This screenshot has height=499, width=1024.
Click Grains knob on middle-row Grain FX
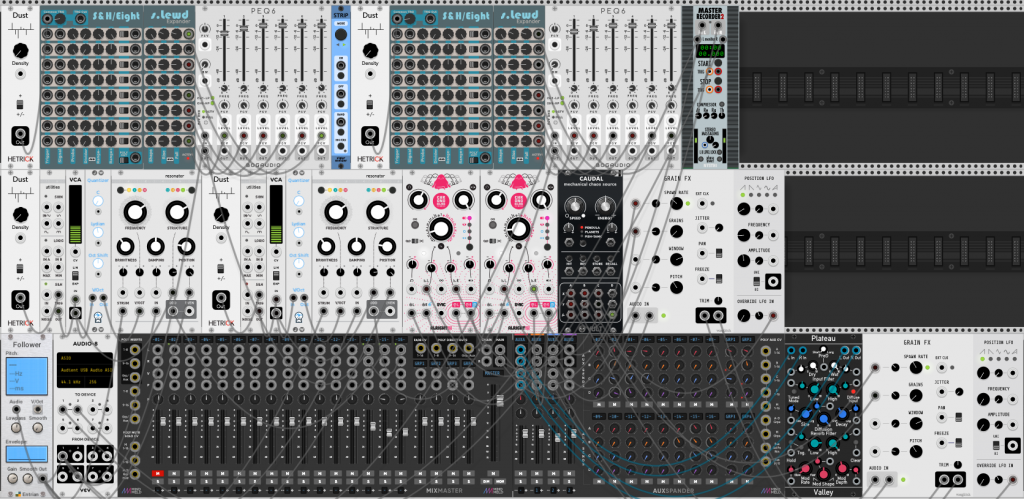[677, 231]
